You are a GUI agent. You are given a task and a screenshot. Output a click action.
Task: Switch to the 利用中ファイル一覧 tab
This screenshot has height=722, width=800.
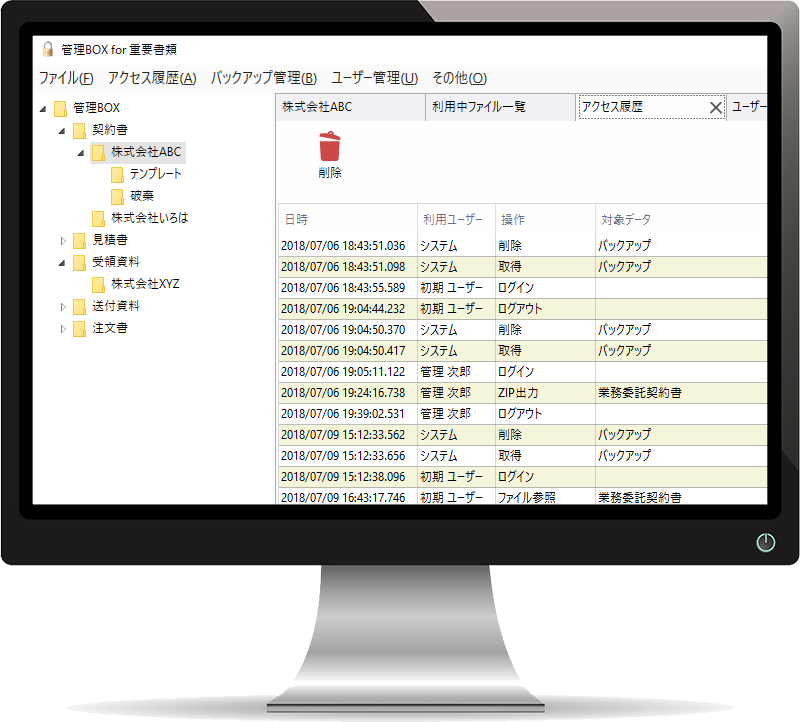[x=479, y=107]
